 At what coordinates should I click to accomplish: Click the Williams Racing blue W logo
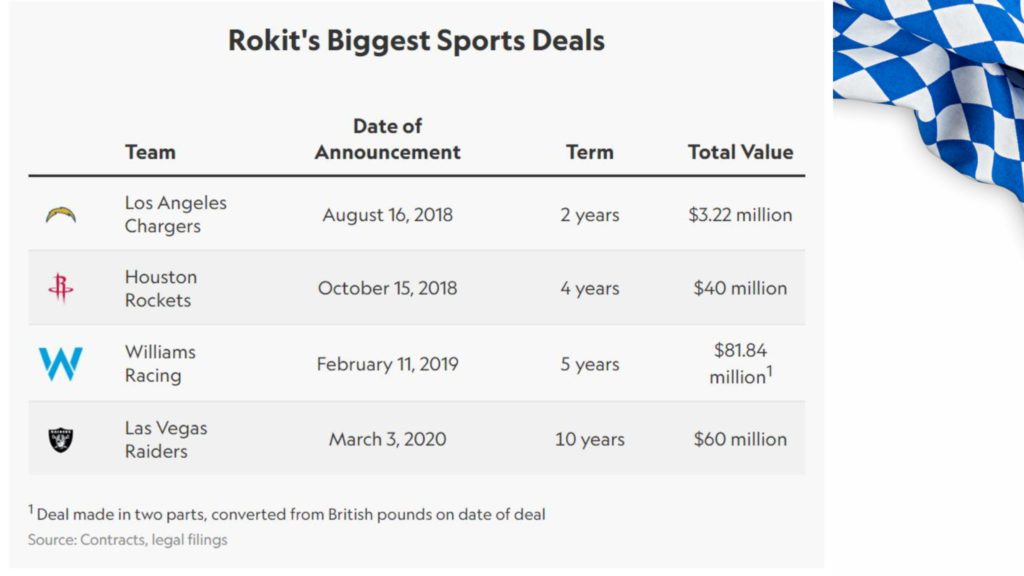[60, 364]
